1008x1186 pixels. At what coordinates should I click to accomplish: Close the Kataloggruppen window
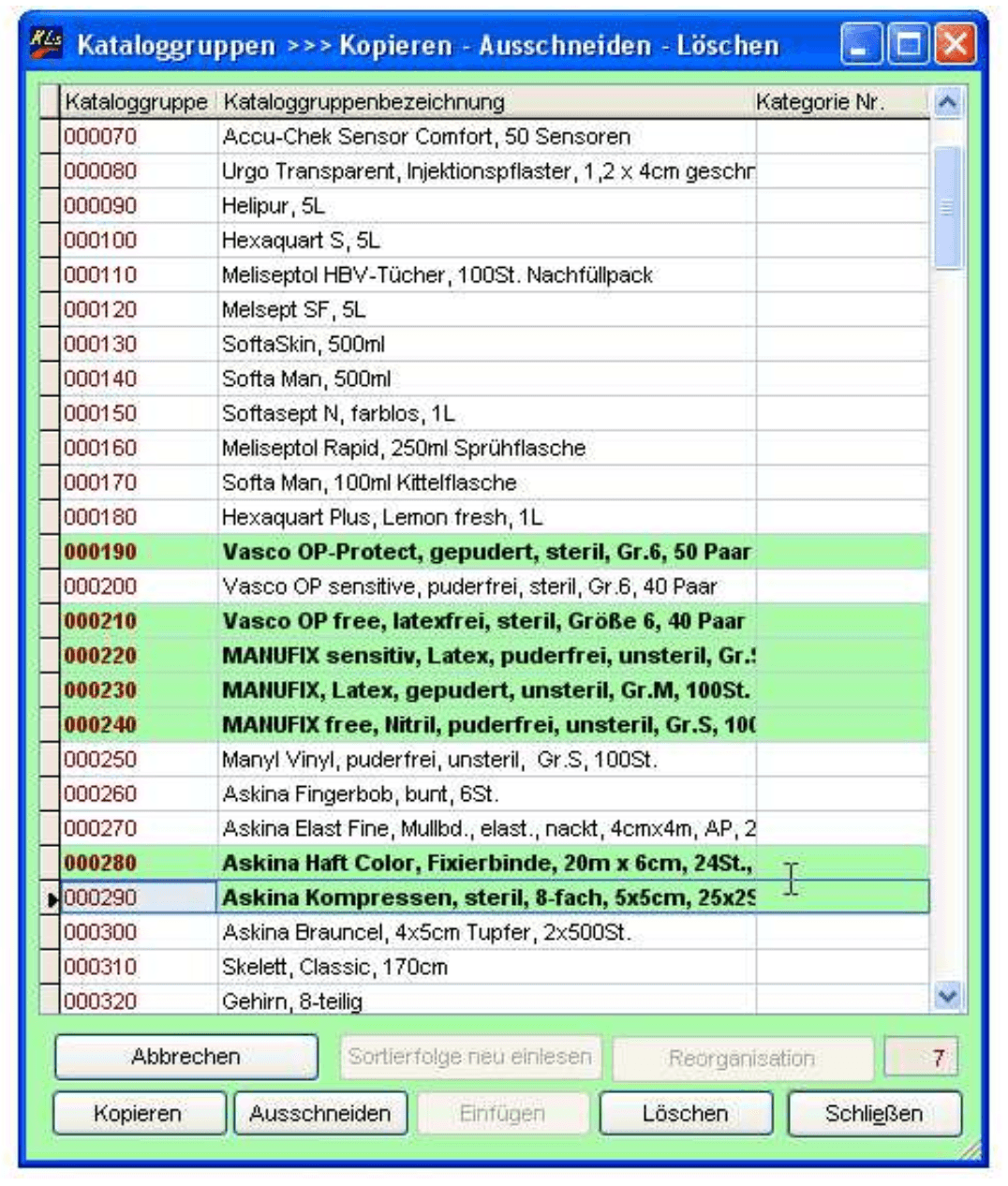tap(956, 45)
